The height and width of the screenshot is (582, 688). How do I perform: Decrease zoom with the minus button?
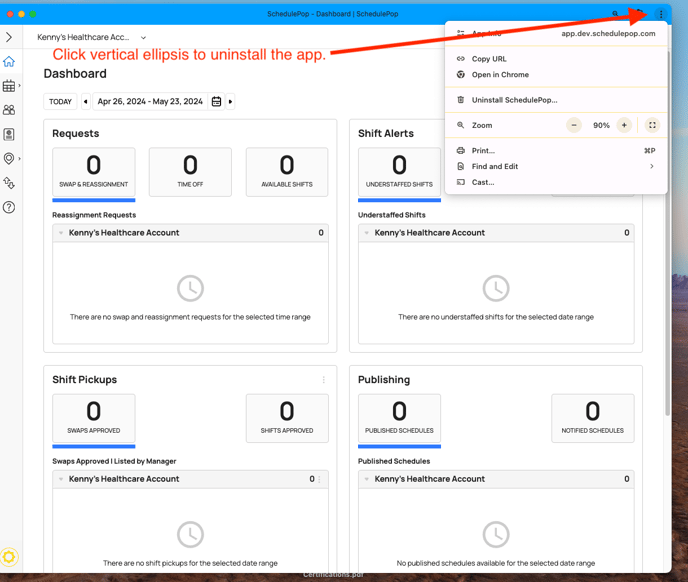(574, 125)
